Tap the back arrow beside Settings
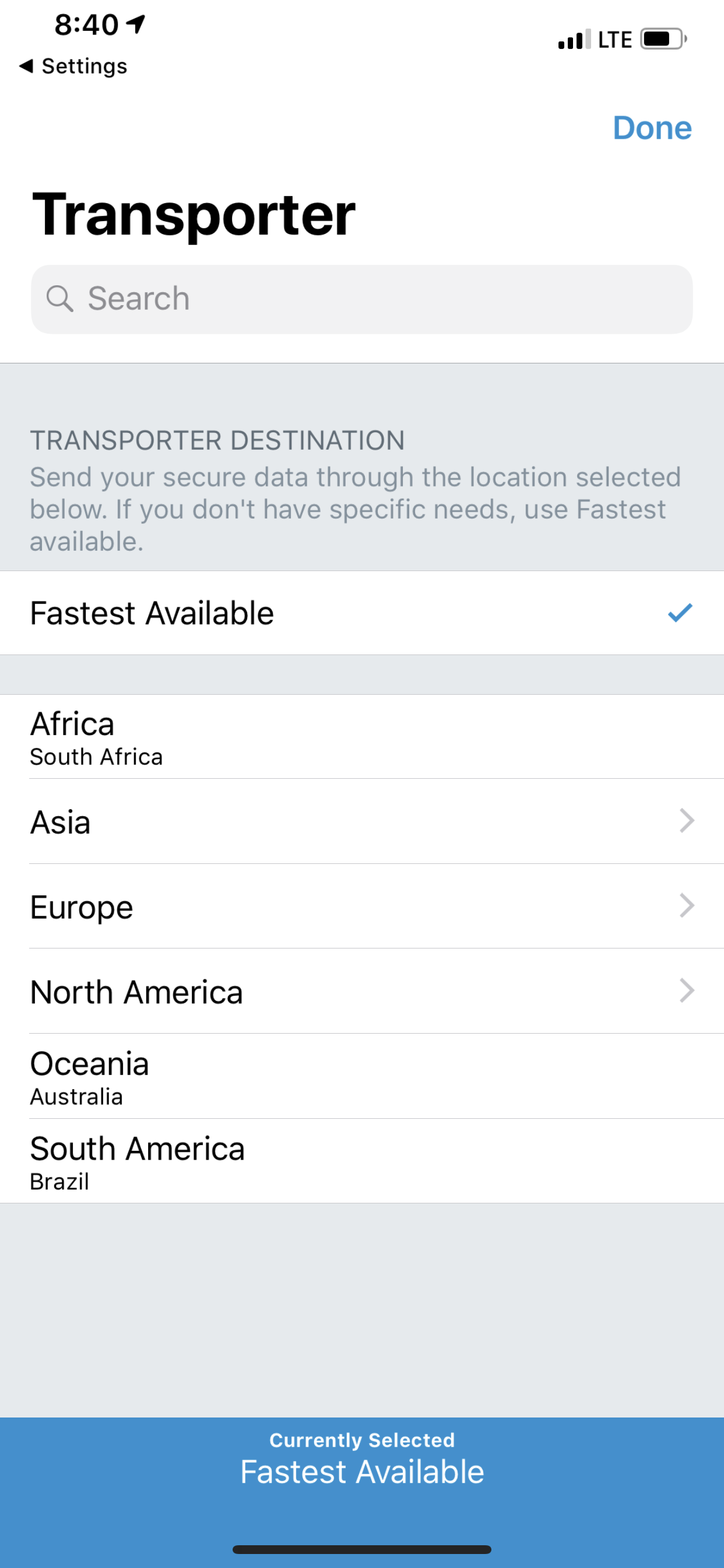724x1568 pixels. click(x=26, y=66)
